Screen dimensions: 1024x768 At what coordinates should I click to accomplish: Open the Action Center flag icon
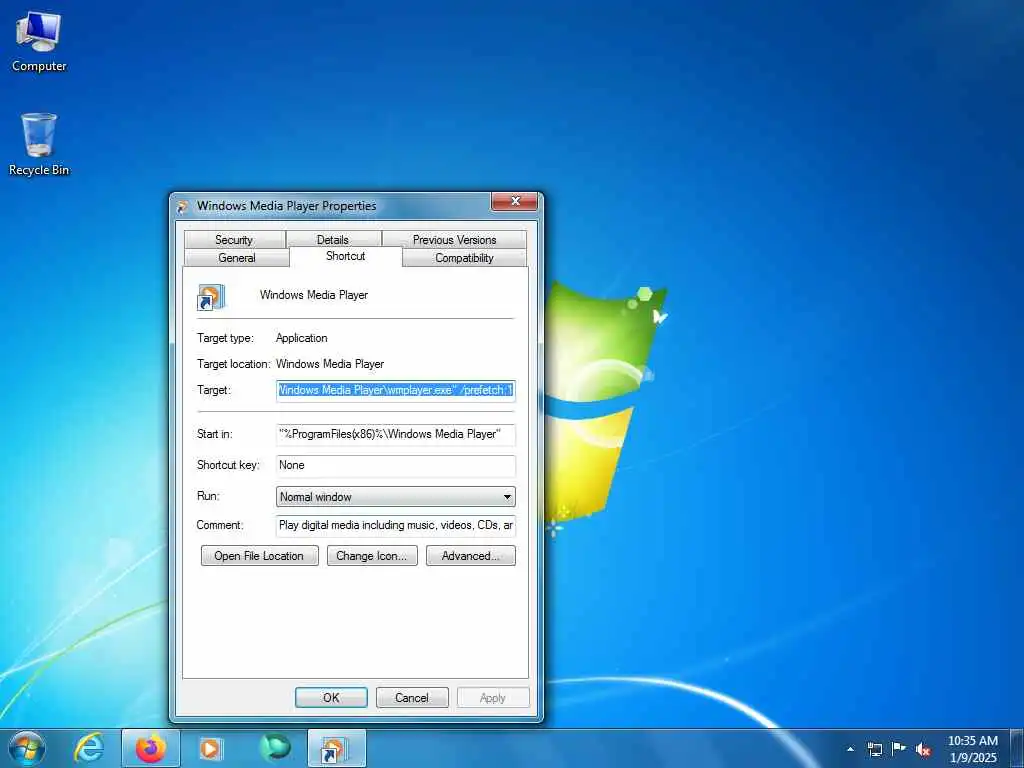899,749
